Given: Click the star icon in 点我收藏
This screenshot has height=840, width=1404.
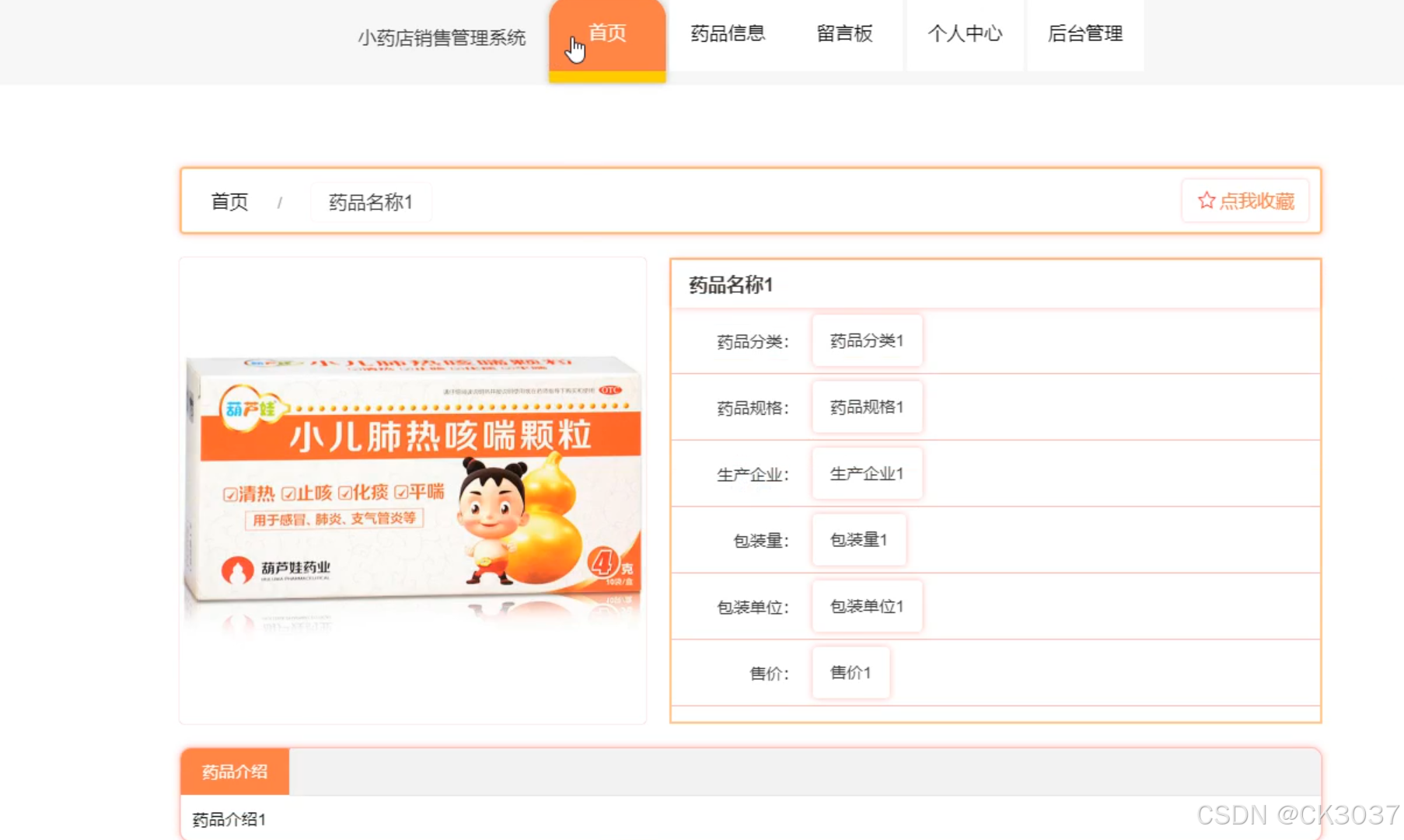Looking at the screenshot, I should coord(1206,200).
